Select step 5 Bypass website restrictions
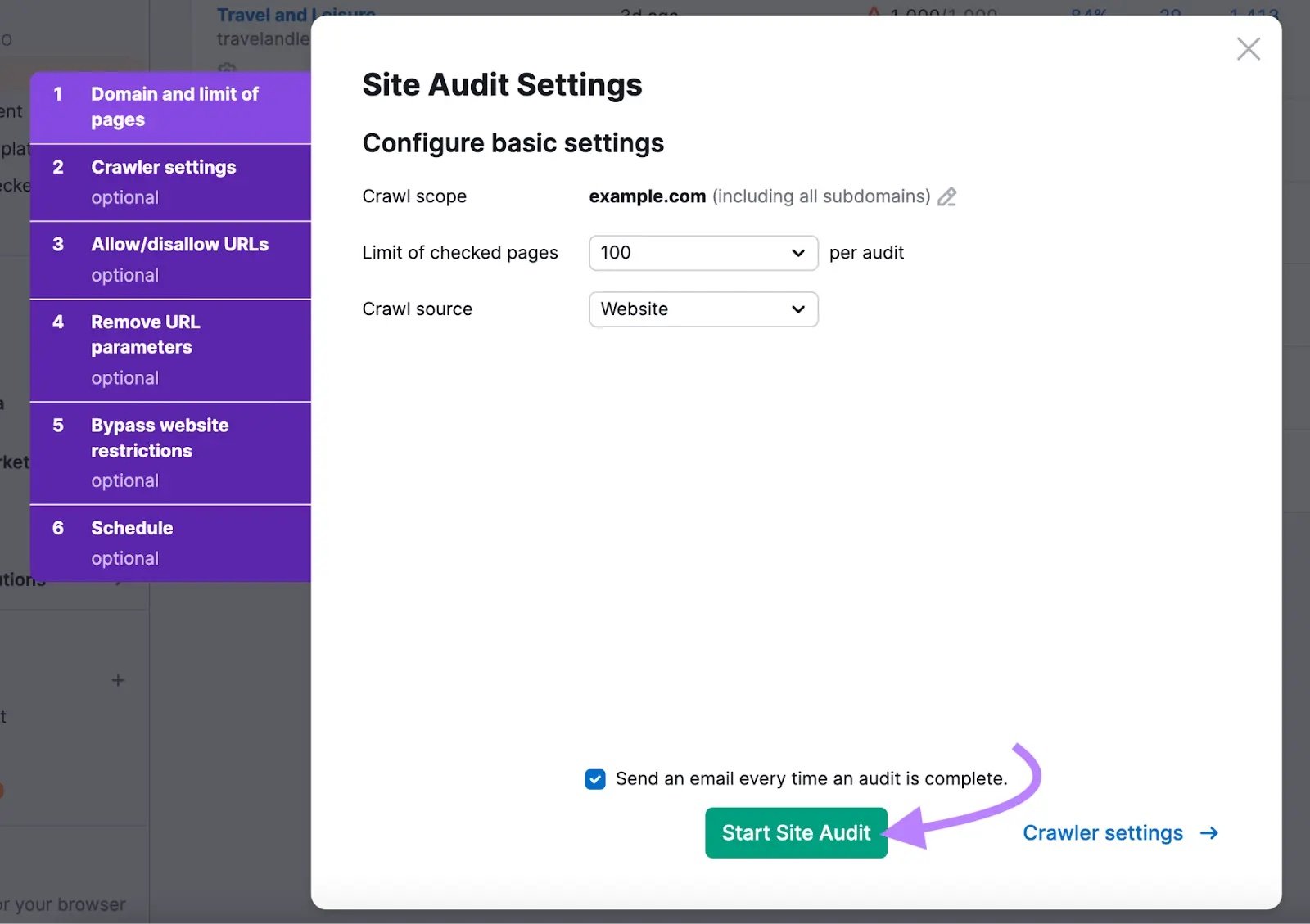Screen dimensions: 1310x924 pos(171,452)
